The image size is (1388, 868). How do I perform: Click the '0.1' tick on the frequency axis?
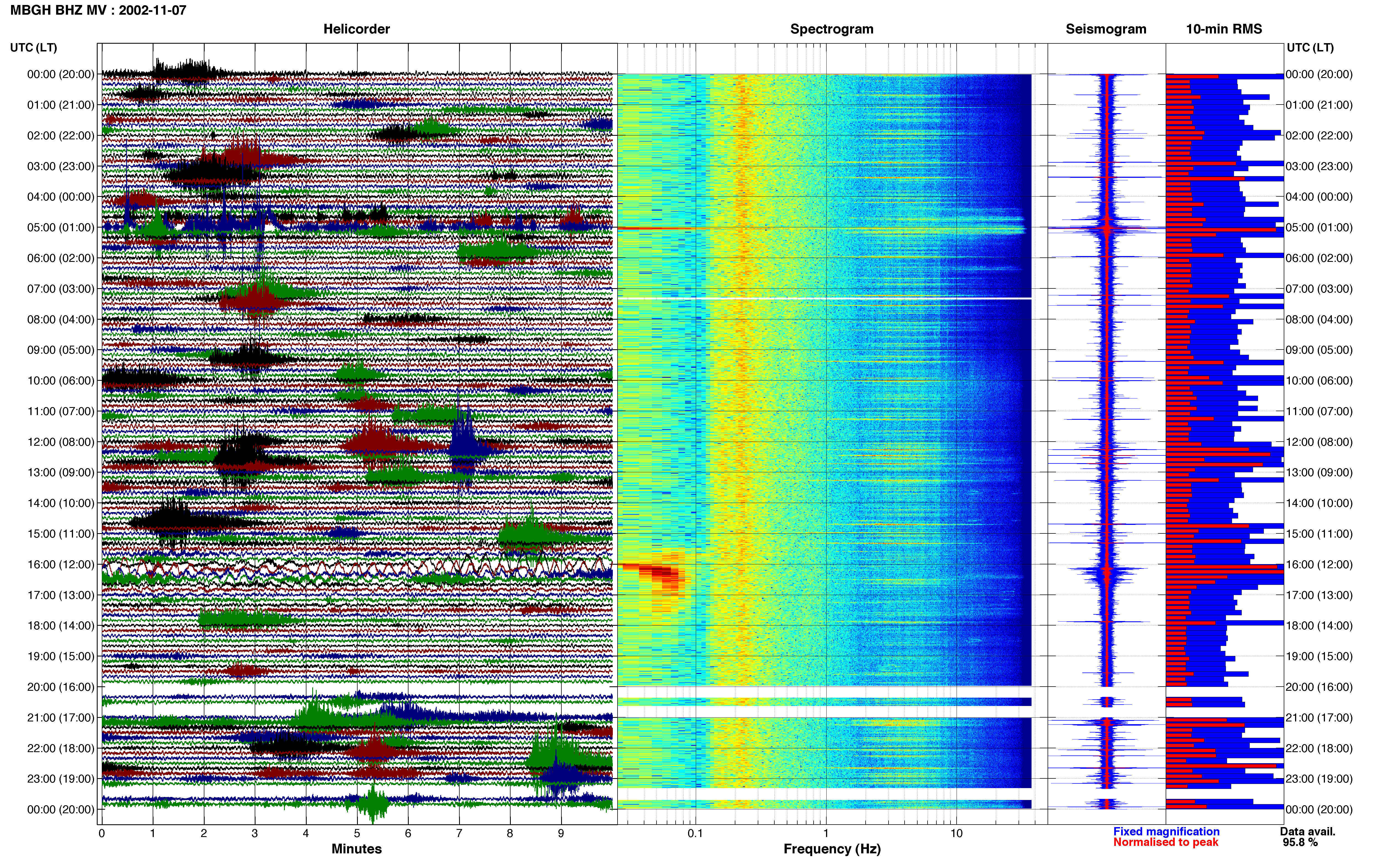pos(695,833)
